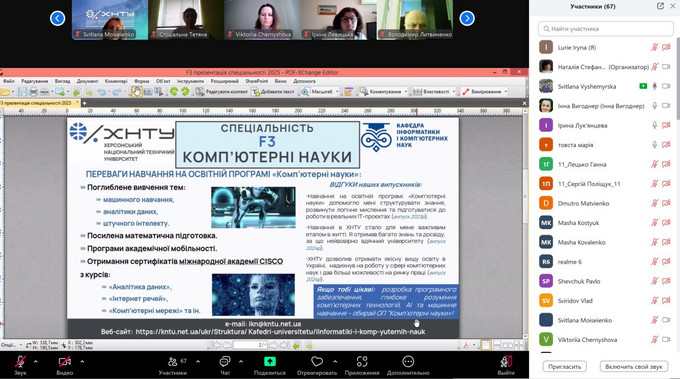680x379 pixels.
Task: Click Включить свой звук button
Action: pos(634,366)
